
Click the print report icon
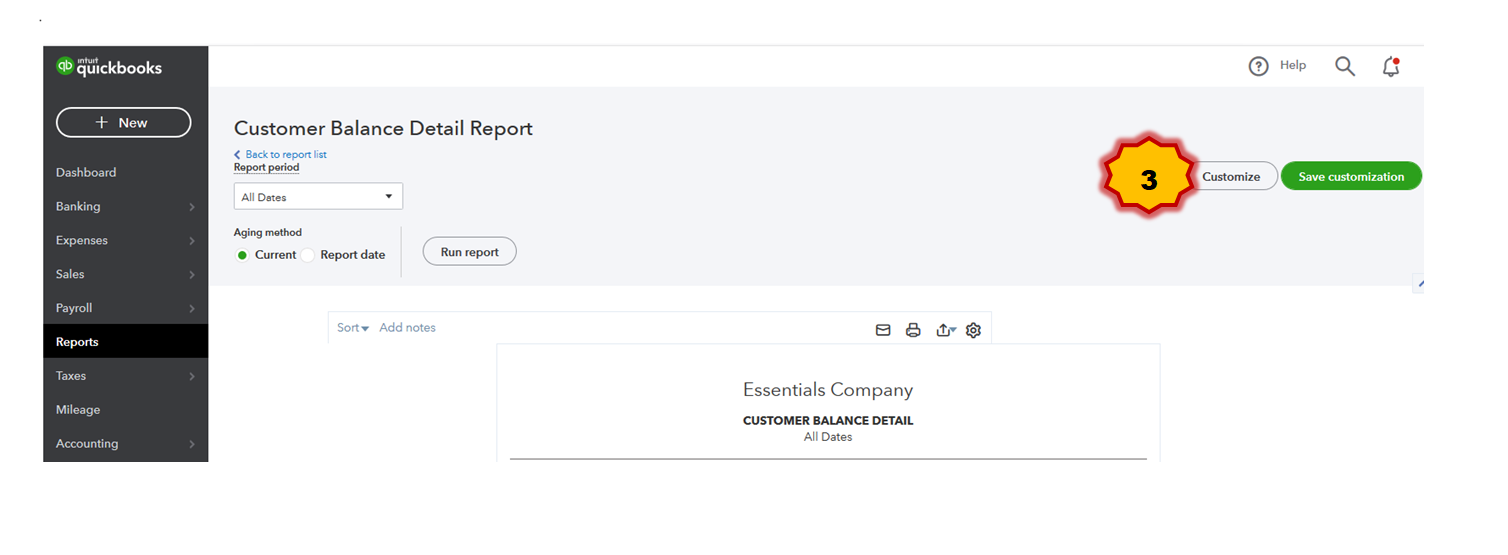[913, 330]
